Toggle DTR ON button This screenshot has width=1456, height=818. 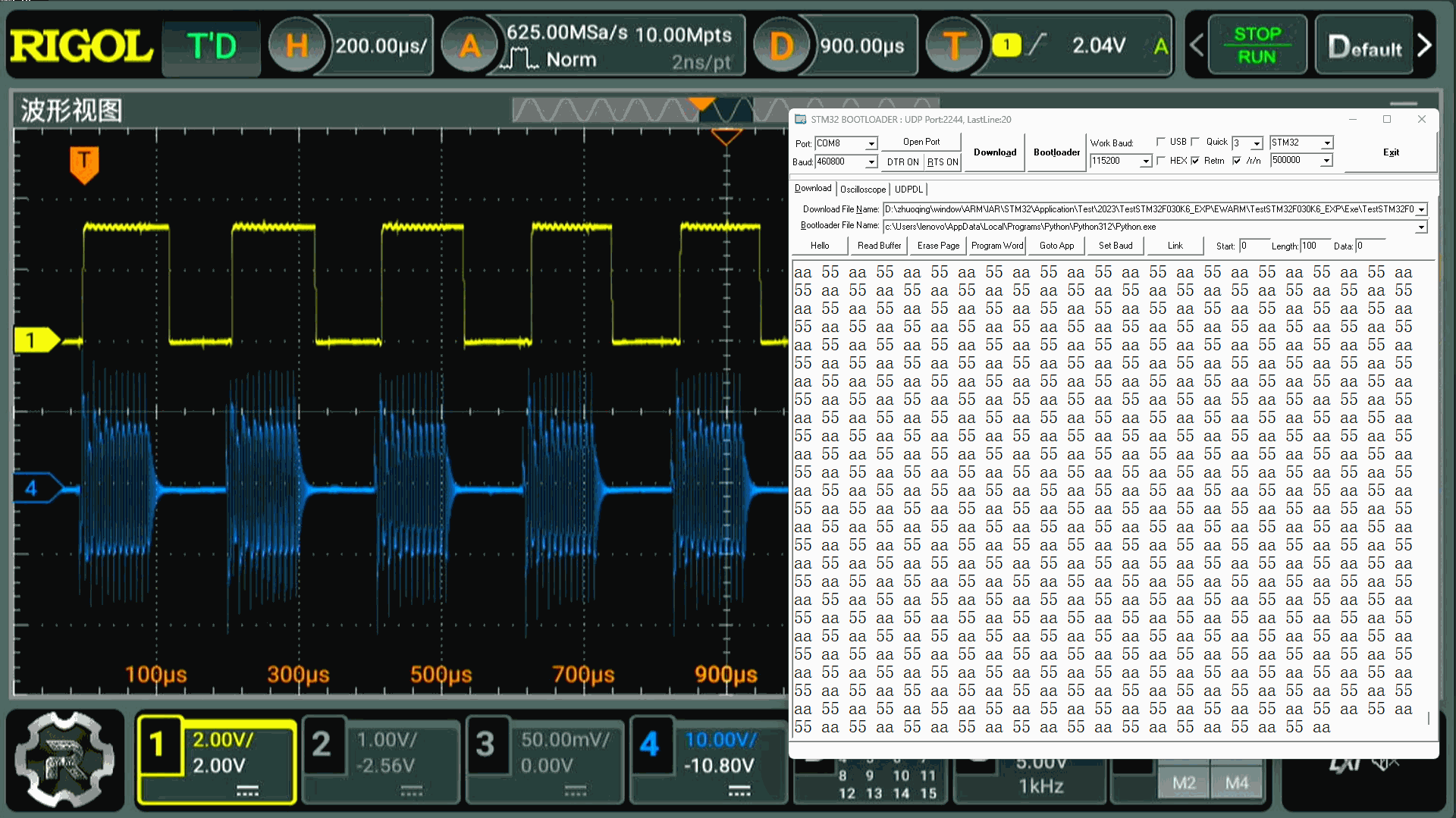click(902, 161)
